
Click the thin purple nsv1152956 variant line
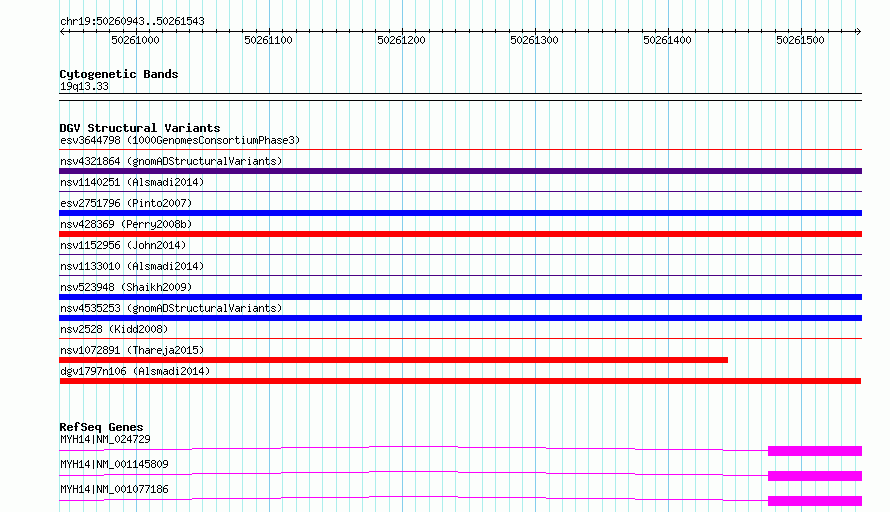[460, 255]
